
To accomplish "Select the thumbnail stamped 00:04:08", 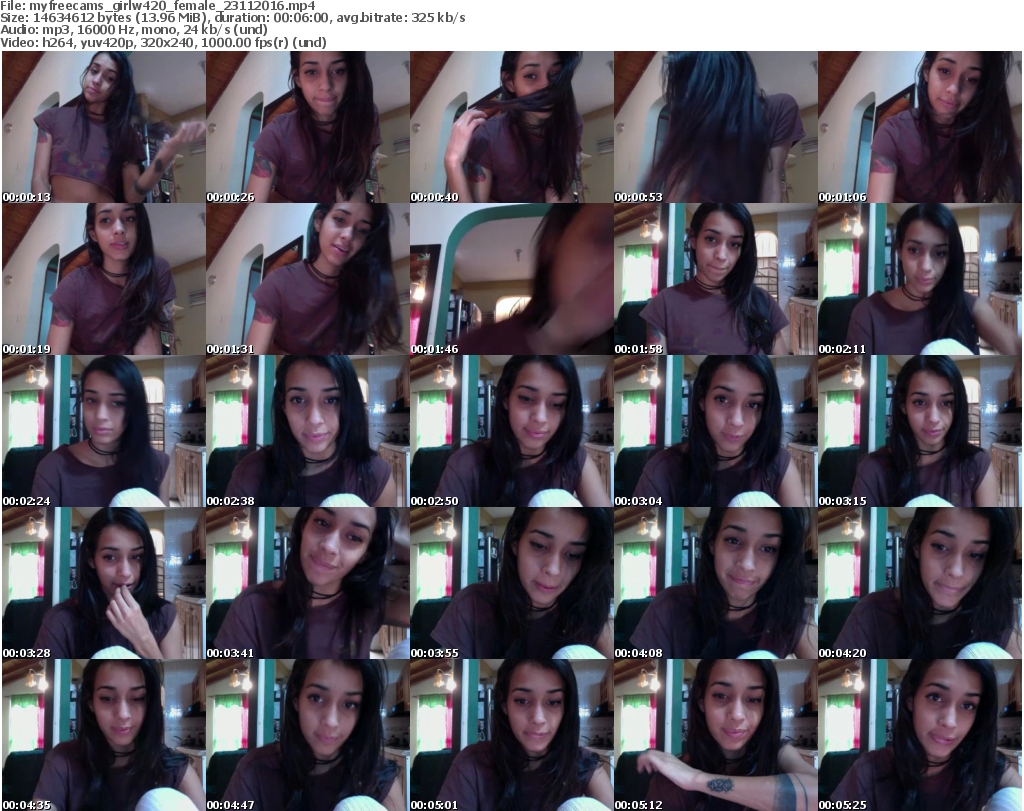I will [x=716, y=583].
